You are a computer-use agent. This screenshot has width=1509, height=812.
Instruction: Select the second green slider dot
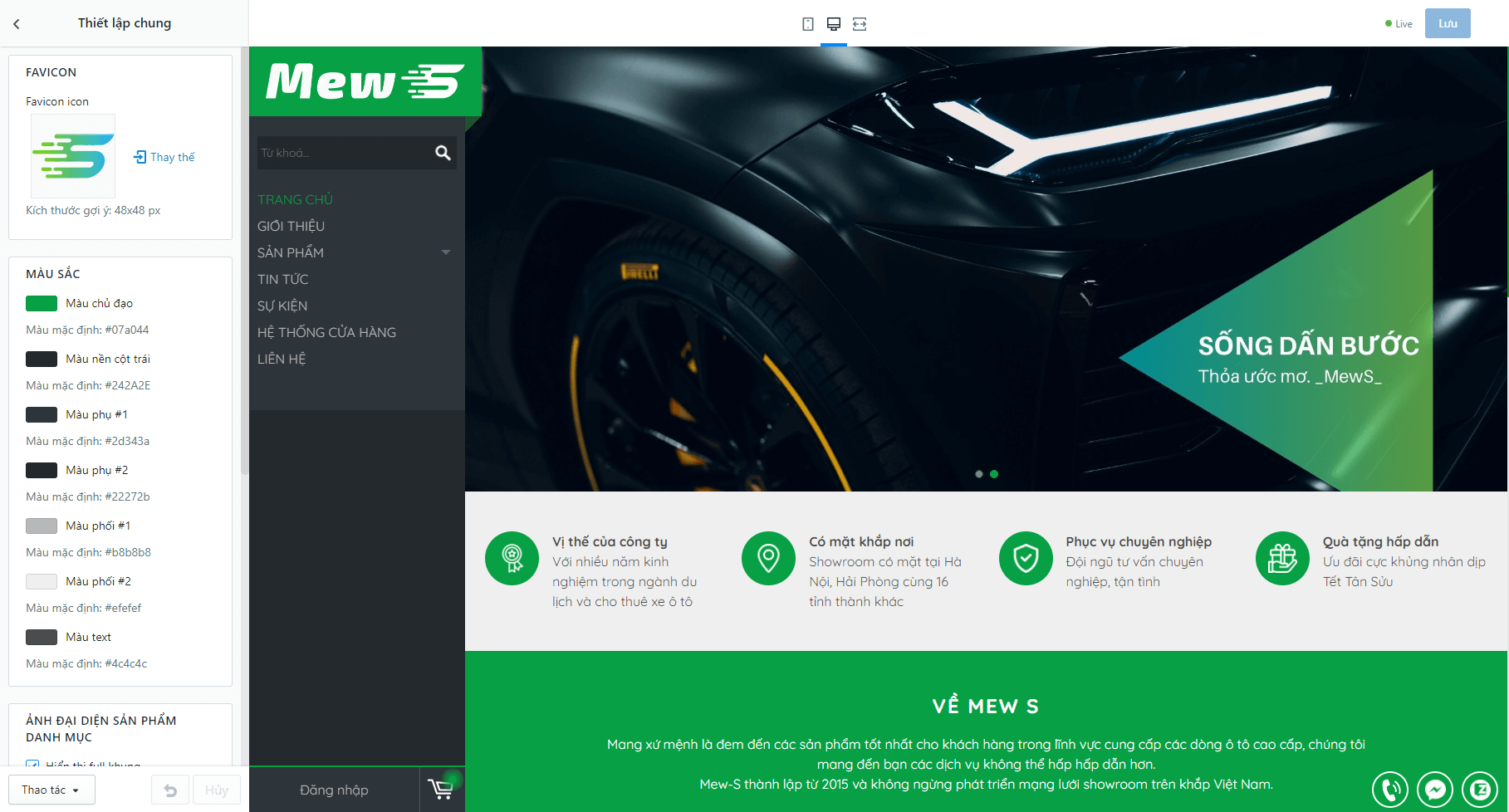coord(994,474)
